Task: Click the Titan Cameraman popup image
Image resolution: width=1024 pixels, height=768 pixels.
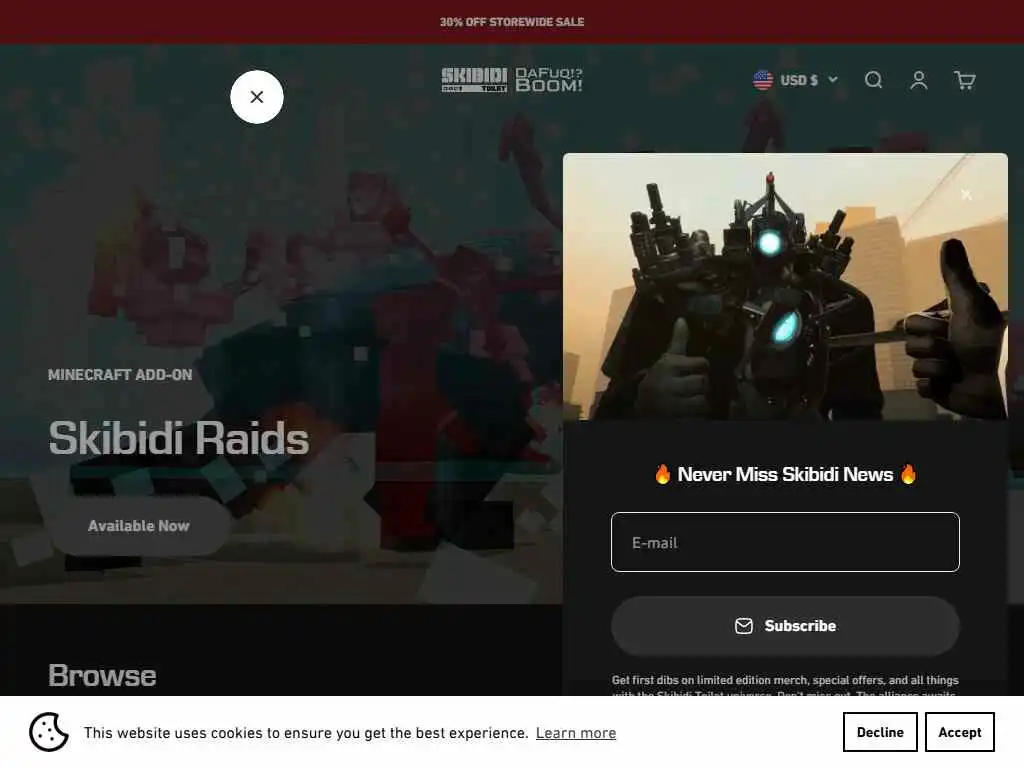Action: 785,287
